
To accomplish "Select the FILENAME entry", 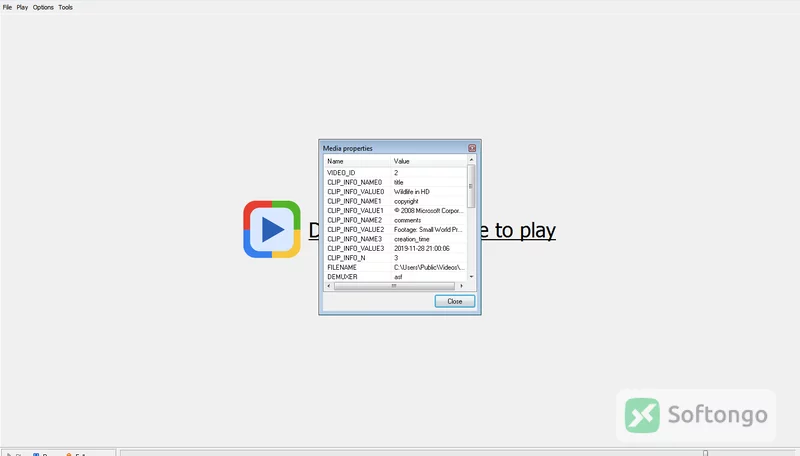I will (342, 267).
